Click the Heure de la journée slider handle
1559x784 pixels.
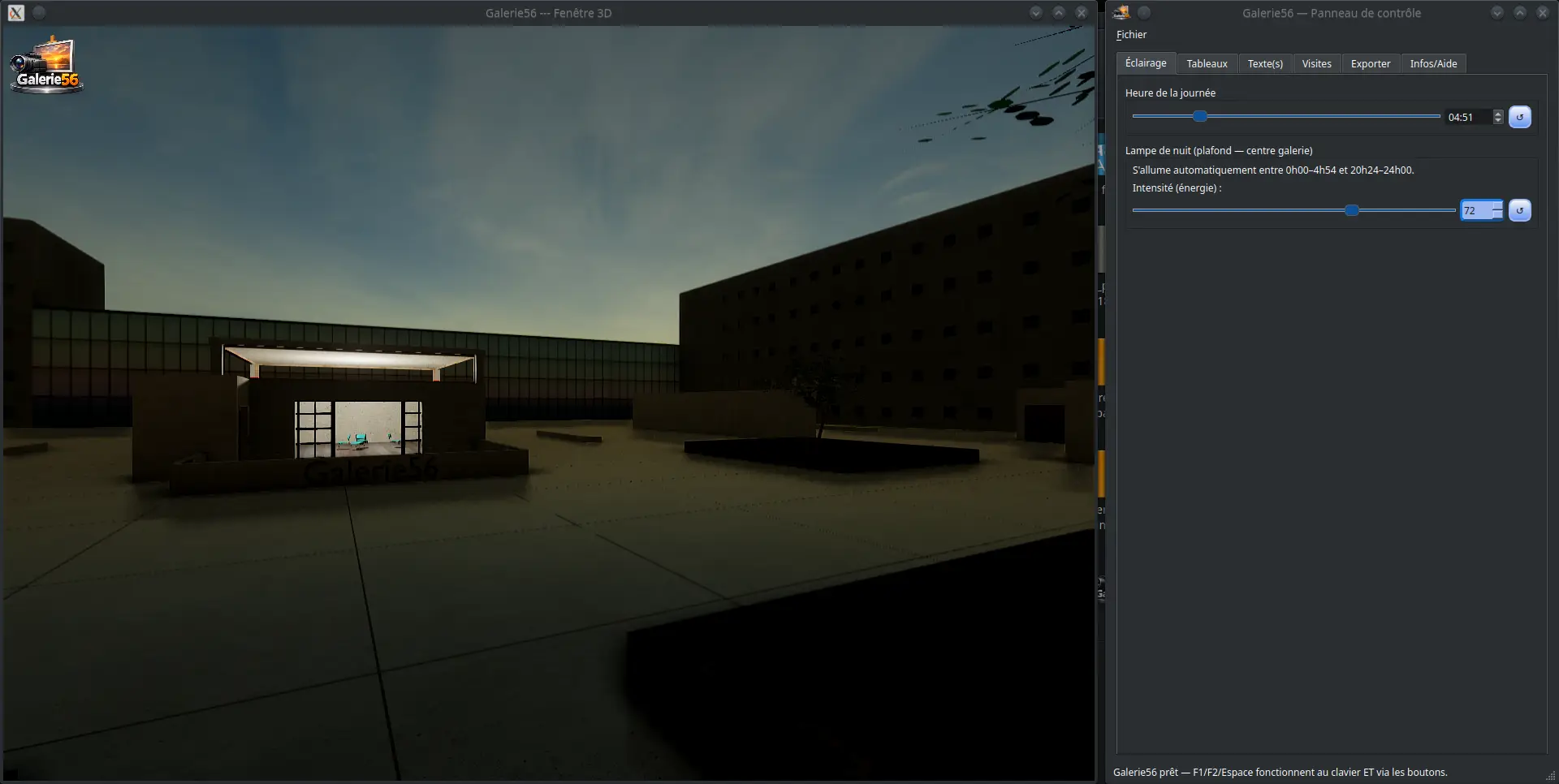(x=1200, y=116)
